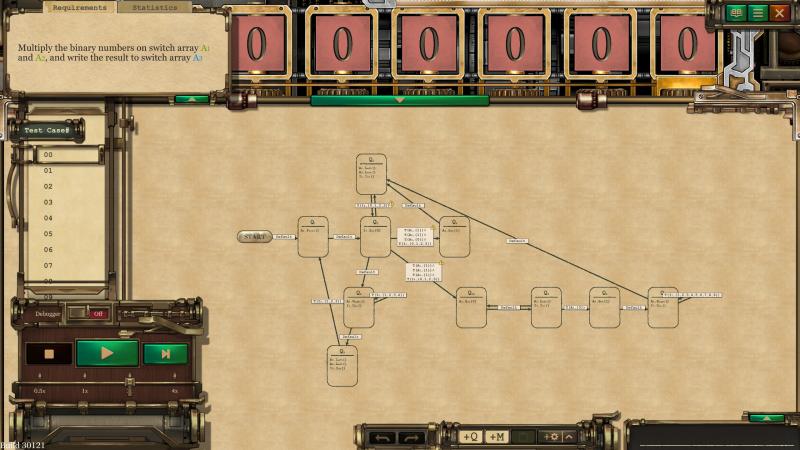Switch to the Statistics tab
This screenshot has height=450, width=800.
[155, 7]
